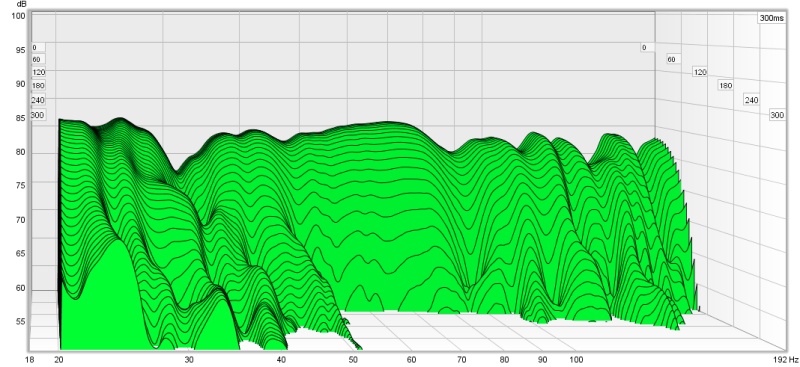Select the 60 dB vertical axis value
The image size is (800, 367).
(x=20, y=288)
